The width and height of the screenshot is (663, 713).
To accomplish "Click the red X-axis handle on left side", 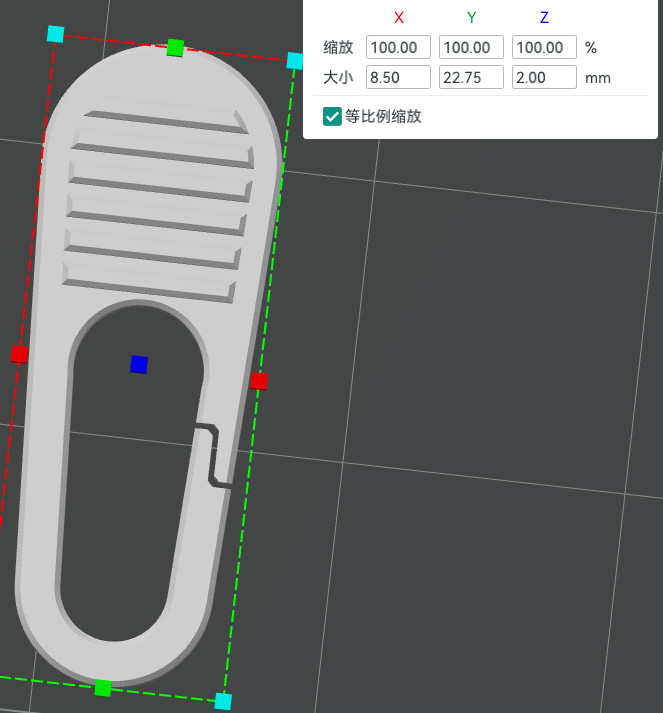I will 19,354.
